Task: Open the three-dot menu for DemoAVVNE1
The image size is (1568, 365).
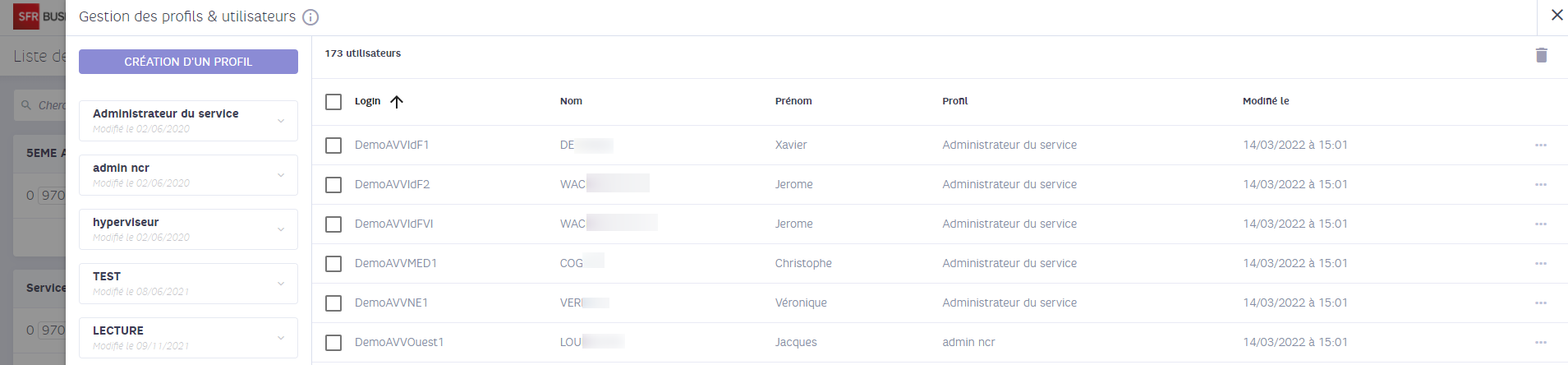Action: [x=1540, y=303]
